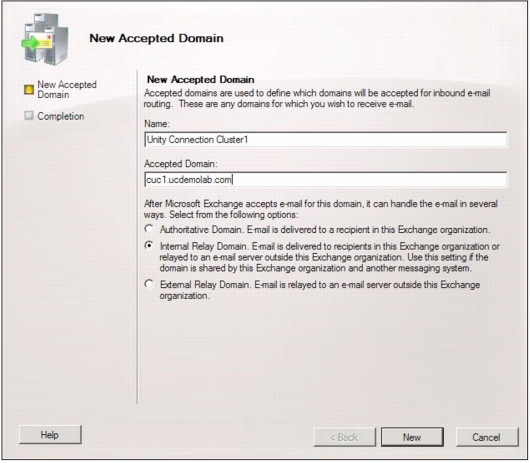Click the Name text field
The image size is (530, 463).
pos(326,140)
